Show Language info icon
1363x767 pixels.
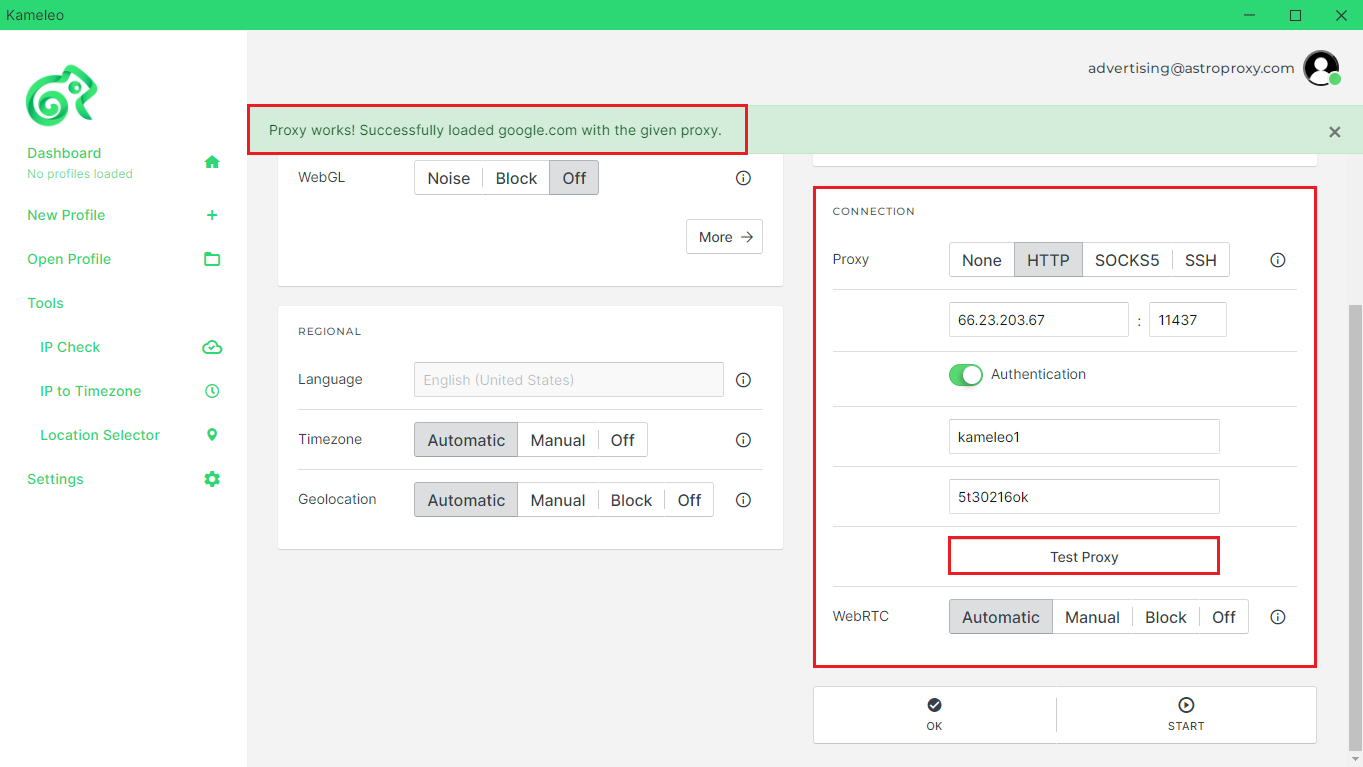[743, 380]
